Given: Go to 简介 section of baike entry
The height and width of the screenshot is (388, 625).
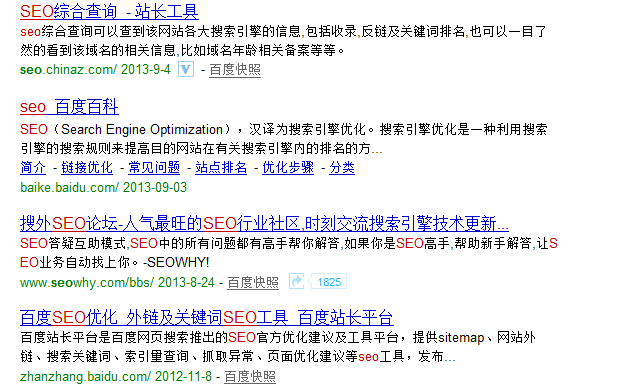Looking at the screenshot, I should pyautogui.click(x=33, y=167).
